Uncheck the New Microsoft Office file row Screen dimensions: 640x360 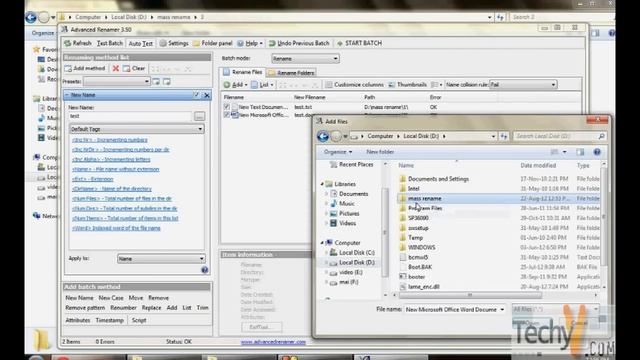(227, 115)
